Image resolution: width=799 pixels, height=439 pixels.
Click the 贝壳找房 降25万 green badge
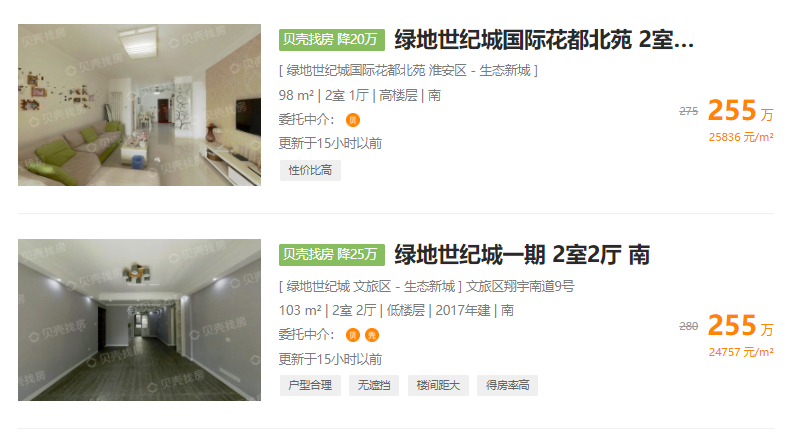click(331, 255)
